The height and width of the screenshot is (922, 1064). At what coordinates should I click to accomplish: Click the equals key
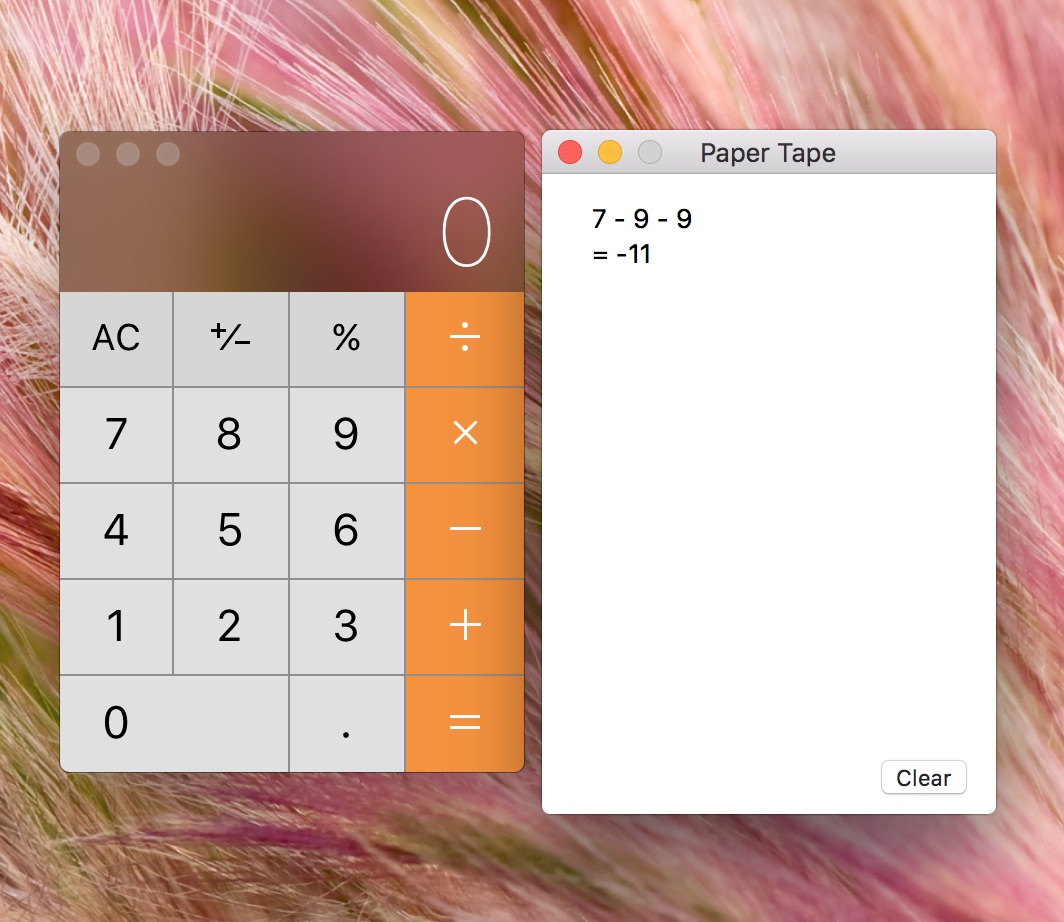pos(465,723)
